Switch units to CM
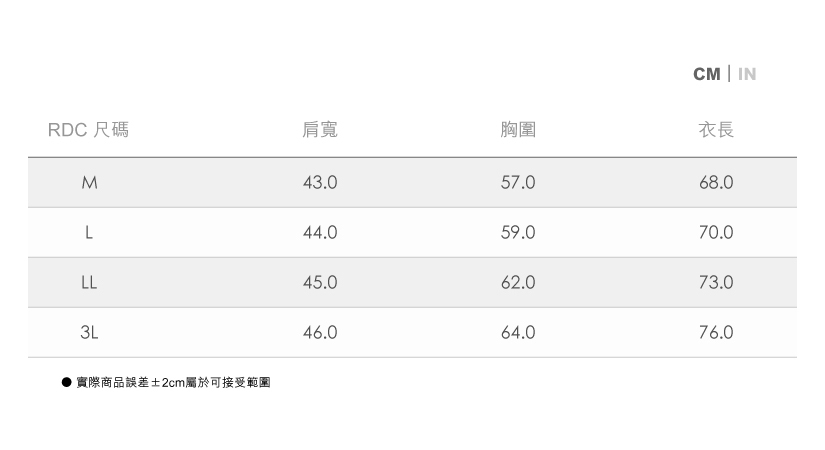Screen dimensions: 825x450 pos(706,74)
